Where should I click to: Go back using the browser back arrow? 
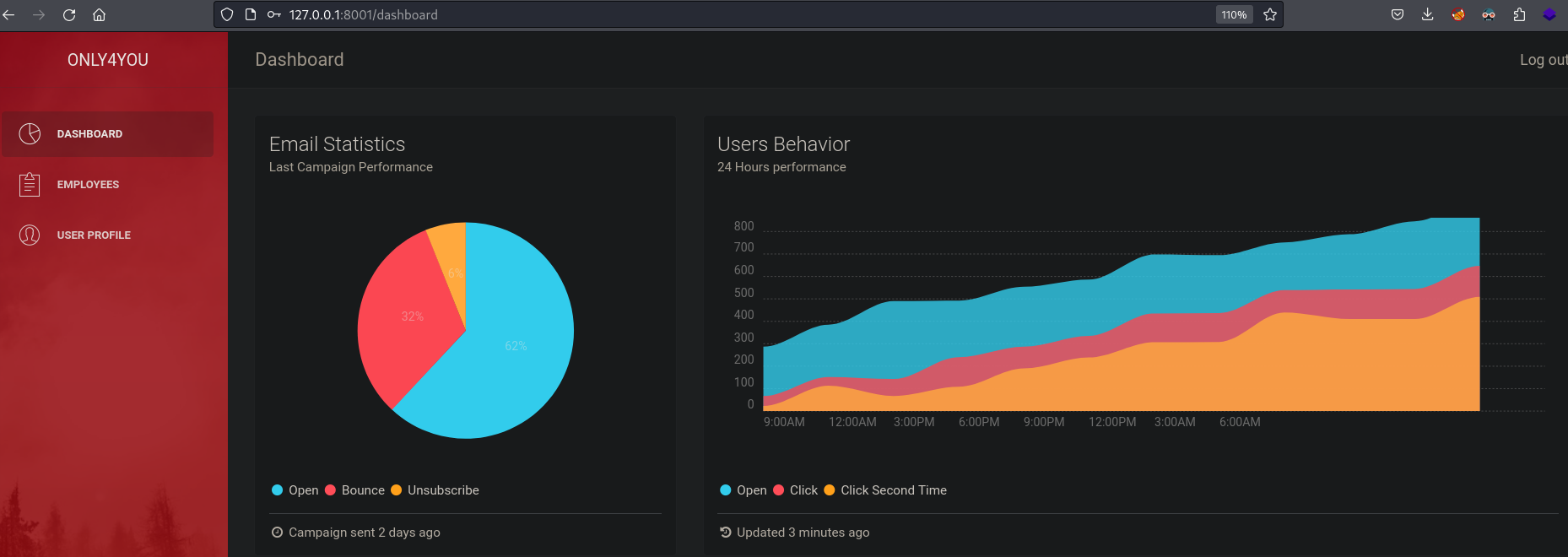coord(9,15)
